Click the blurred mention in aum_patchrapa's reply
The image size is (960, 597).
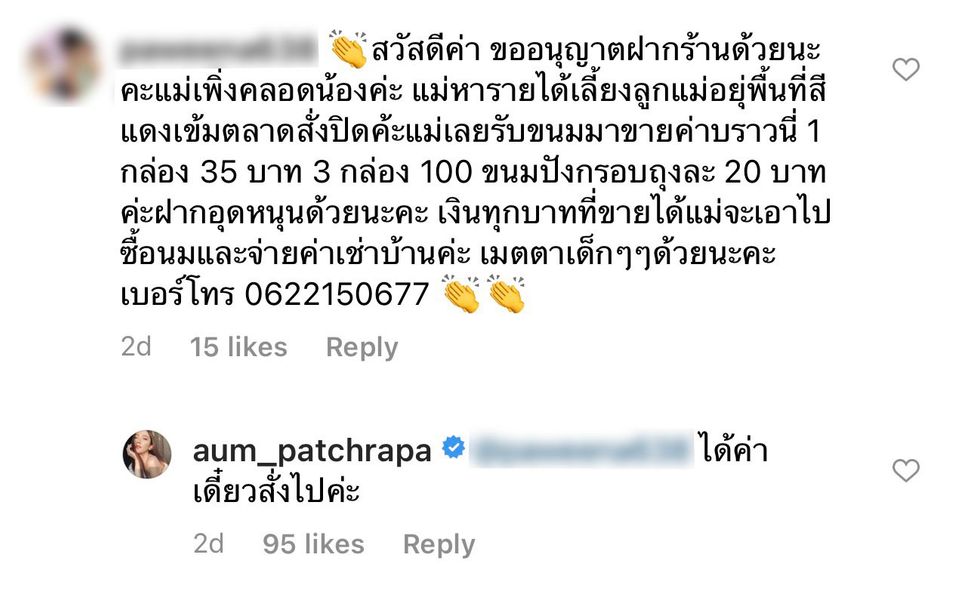pyautogui.click(x=582, y=449)
